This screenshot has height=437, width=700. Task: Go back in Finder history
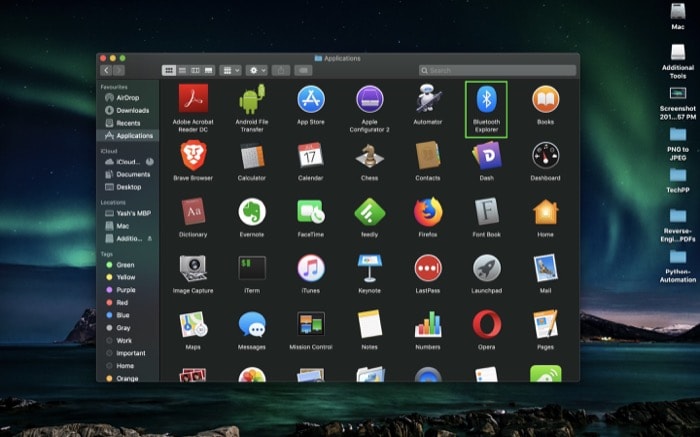[x=106, y=70]
